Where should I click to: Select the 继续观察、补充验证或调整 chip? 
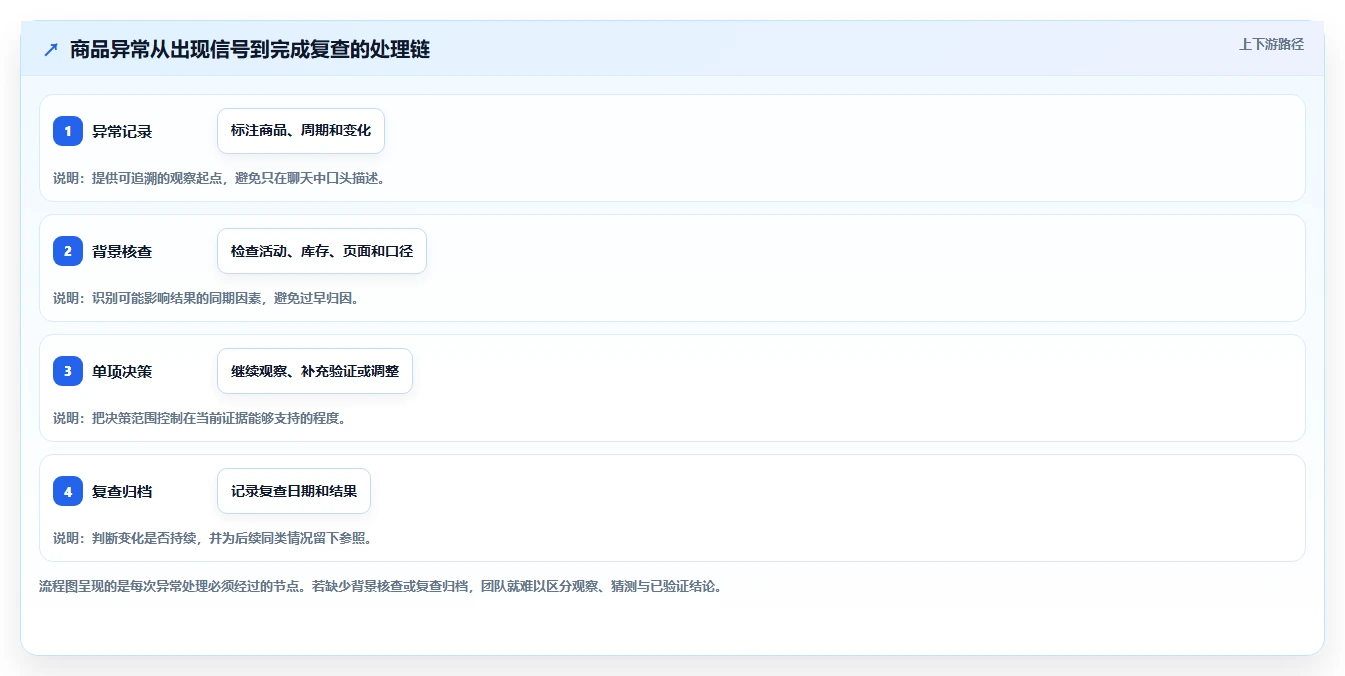pos(315,371)
